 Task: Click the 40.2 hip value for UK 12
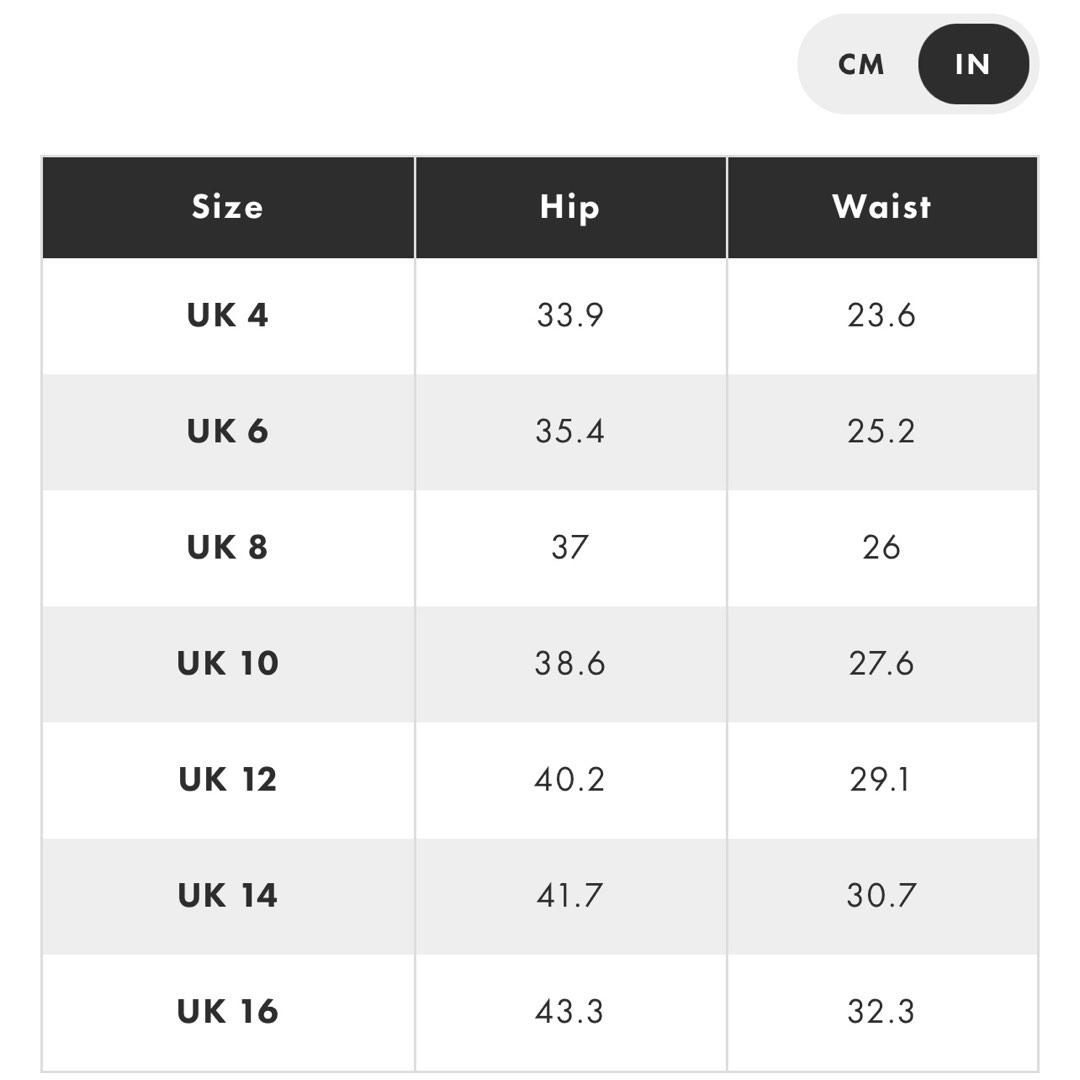pyautogui.click(x=570, y=779)
